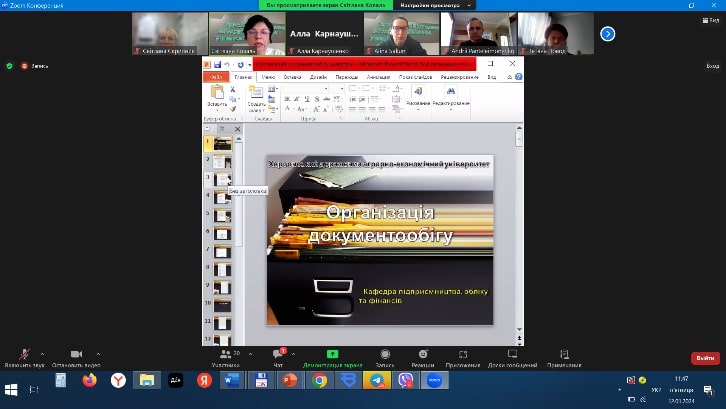
Task: Expand audio options arrow beside microphone
Action: click(43, 354)
